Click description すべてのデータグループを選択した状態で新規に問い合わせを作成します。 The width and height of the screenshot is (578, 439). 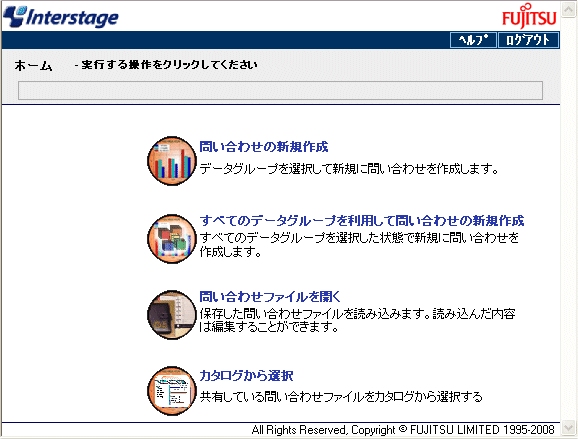pyautogui.click(x=359, y=244)
